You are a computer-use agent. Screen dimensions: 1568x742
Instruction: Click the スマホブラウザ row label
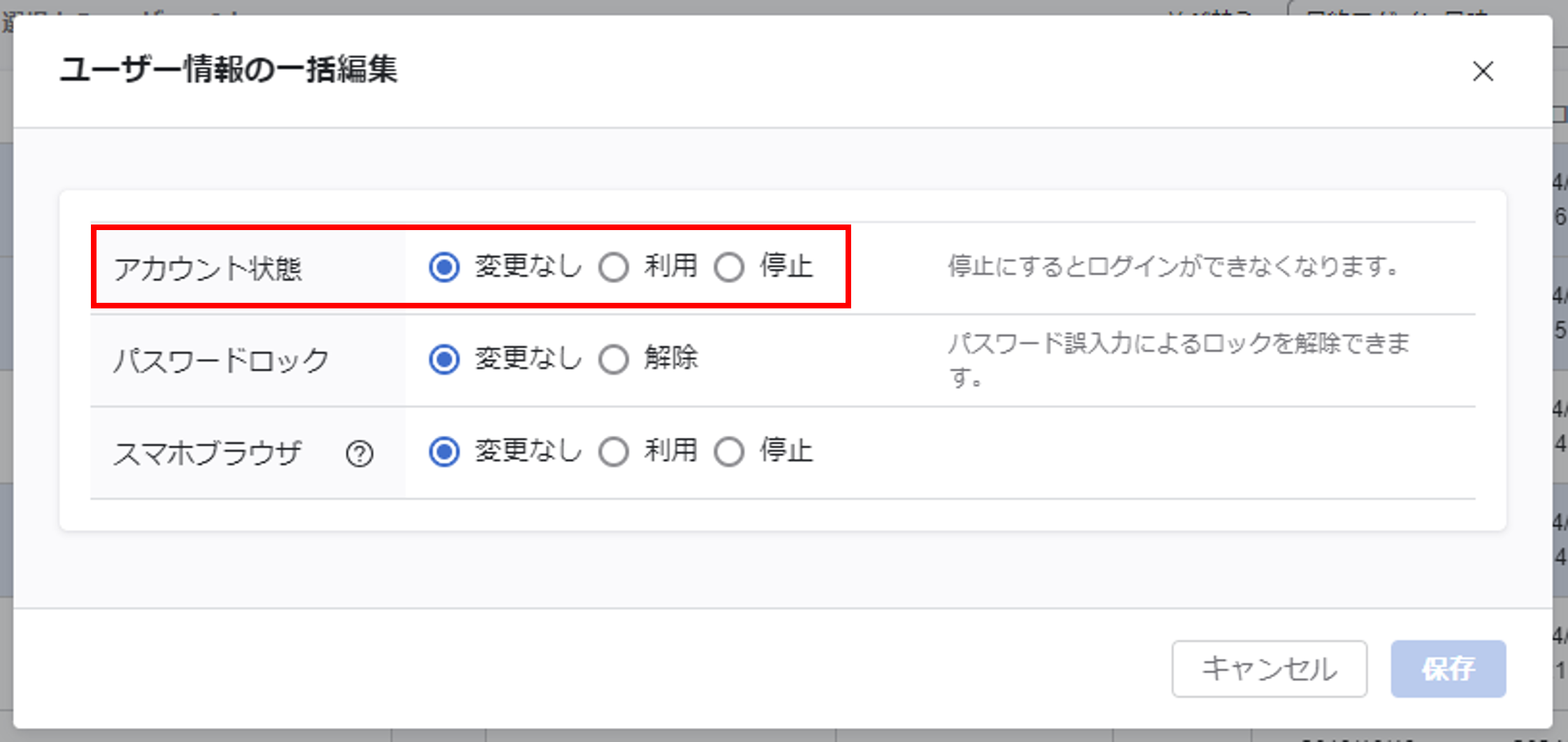[x=208, y=453]
